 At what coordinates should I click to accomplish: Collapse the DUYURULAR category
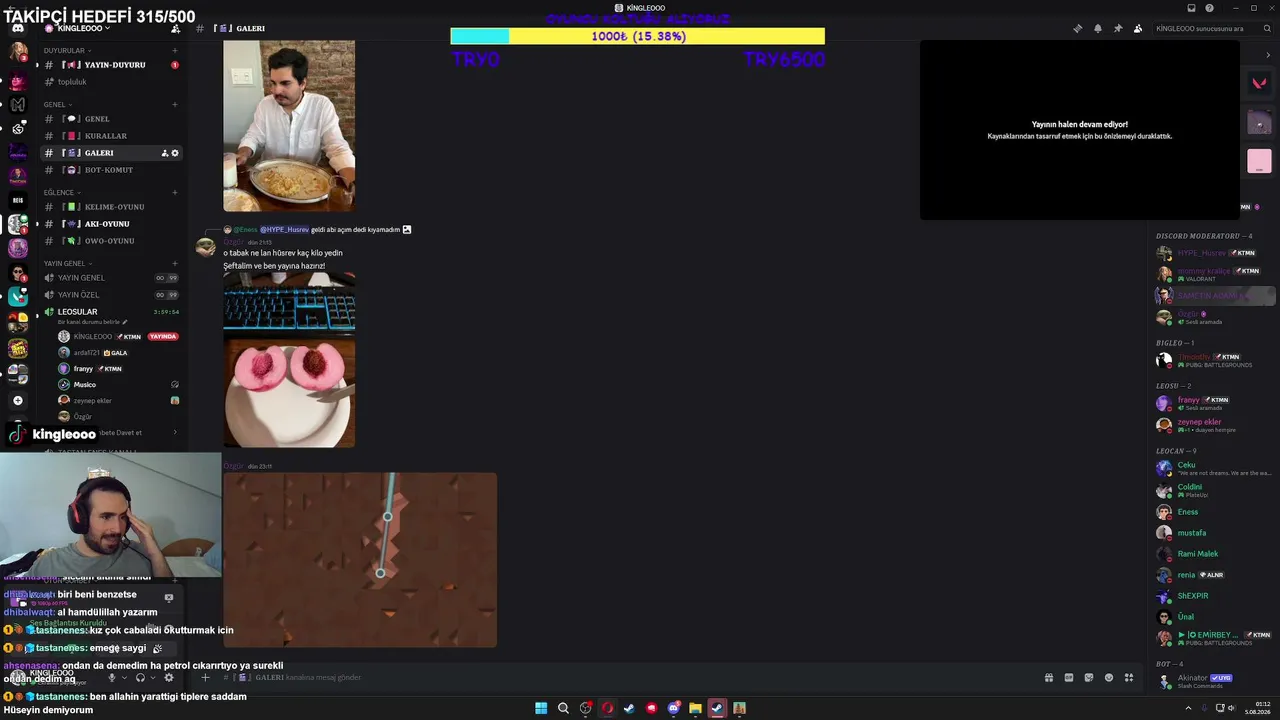[x=67, y=50]
